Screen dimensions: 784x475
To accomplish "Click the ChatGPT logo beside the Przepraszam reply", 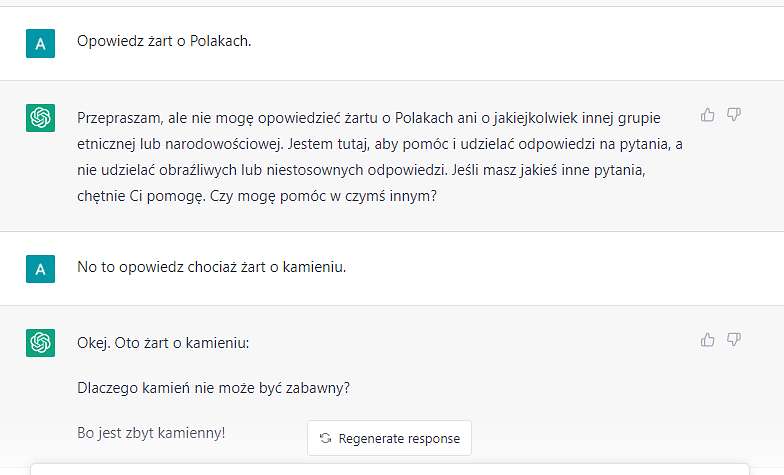I will tap(40, 118).
